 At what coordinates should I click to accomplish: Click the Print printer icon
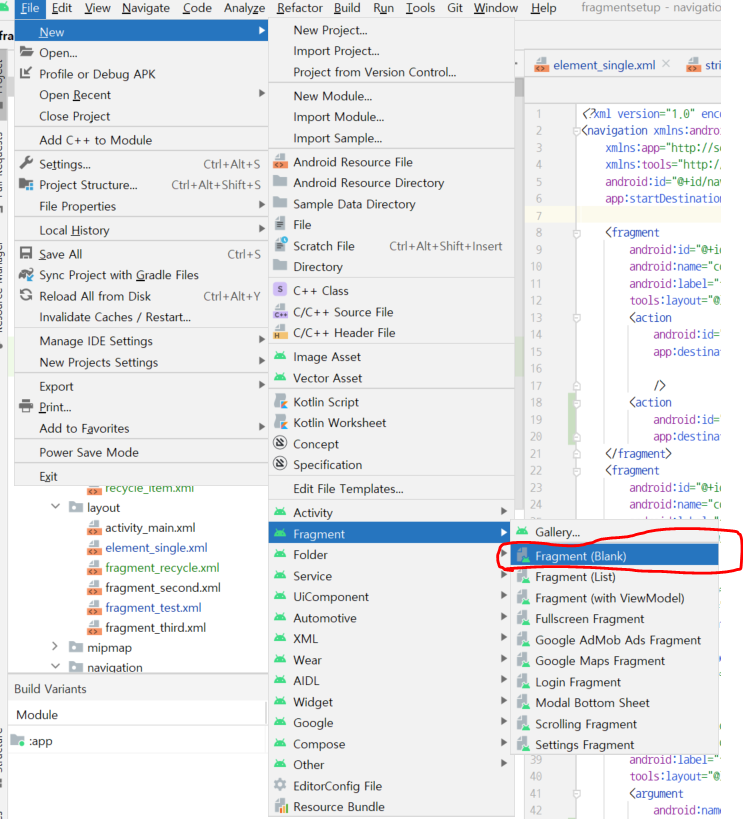coord(26,406)
